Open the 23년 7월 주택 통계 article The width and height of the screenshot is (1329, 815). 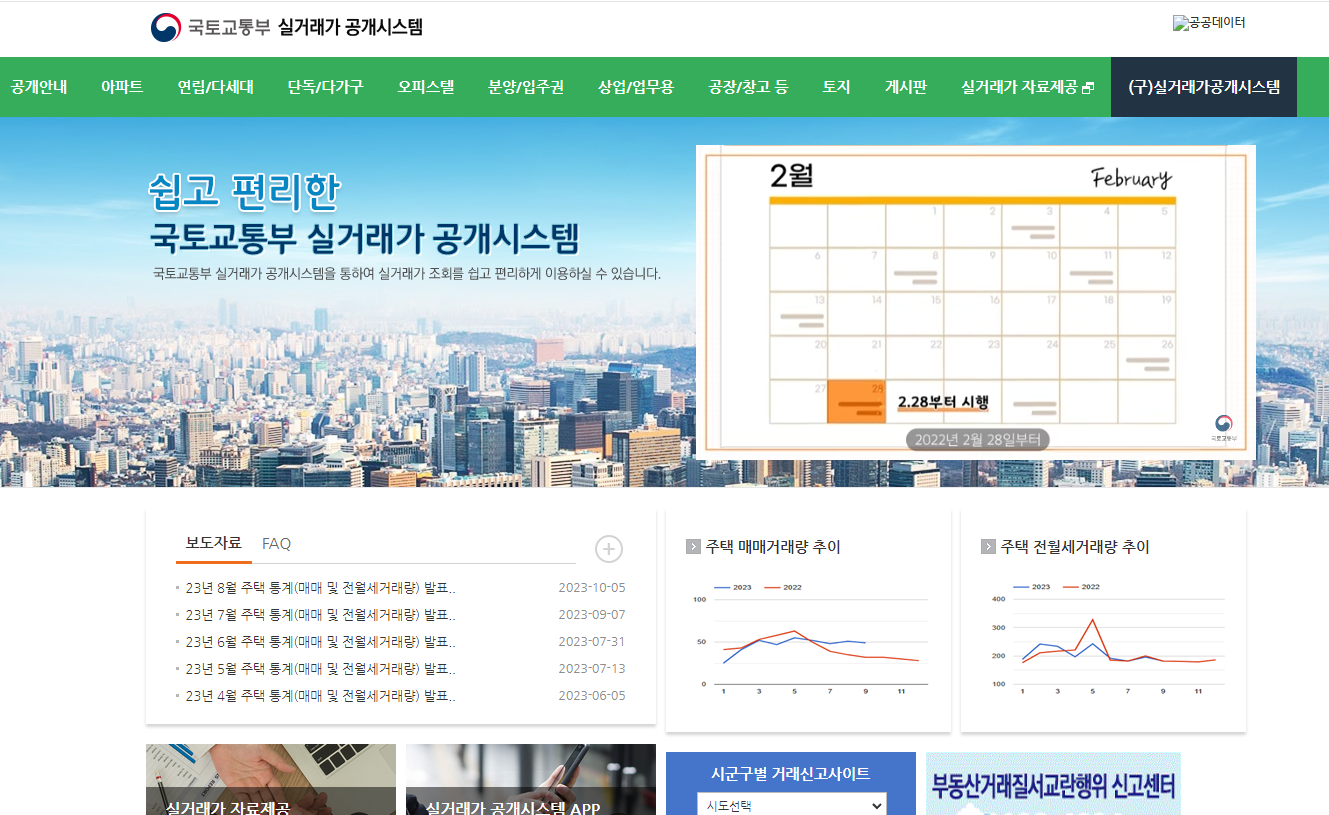[x=321, y=615]
